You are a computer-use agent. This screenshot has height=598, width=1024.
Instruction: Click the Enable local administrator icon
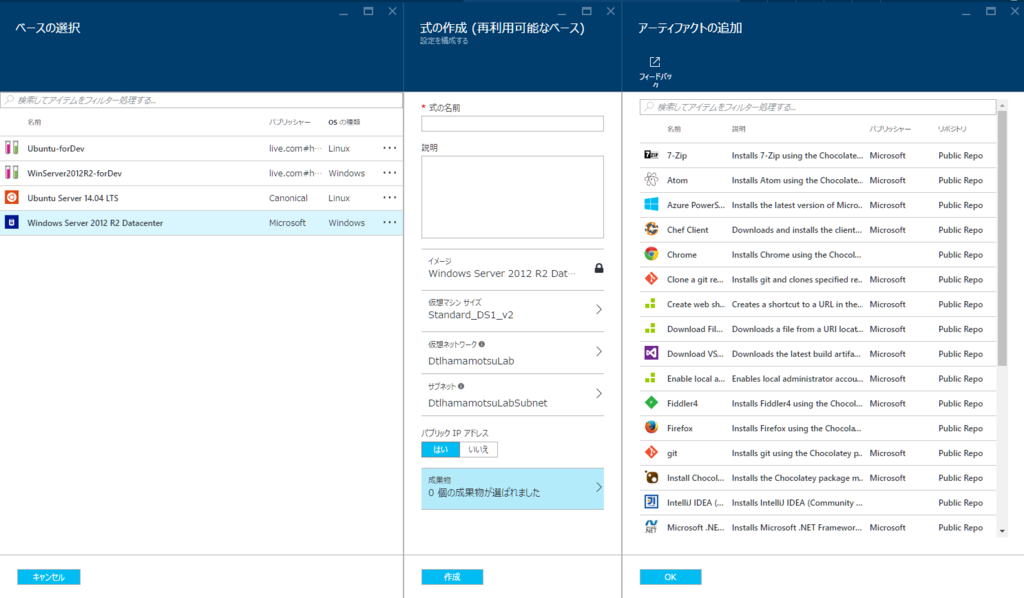tap(650, 378)
